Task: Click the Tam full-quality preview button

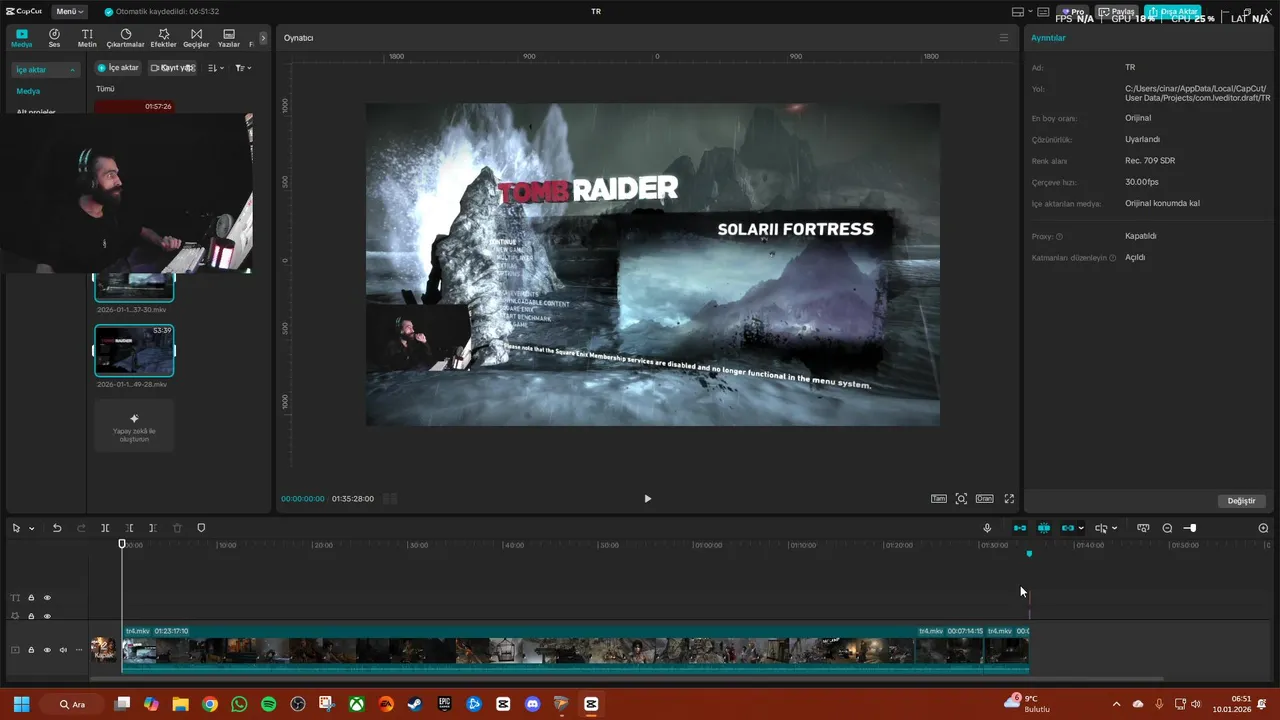Action: click(938, 498)
